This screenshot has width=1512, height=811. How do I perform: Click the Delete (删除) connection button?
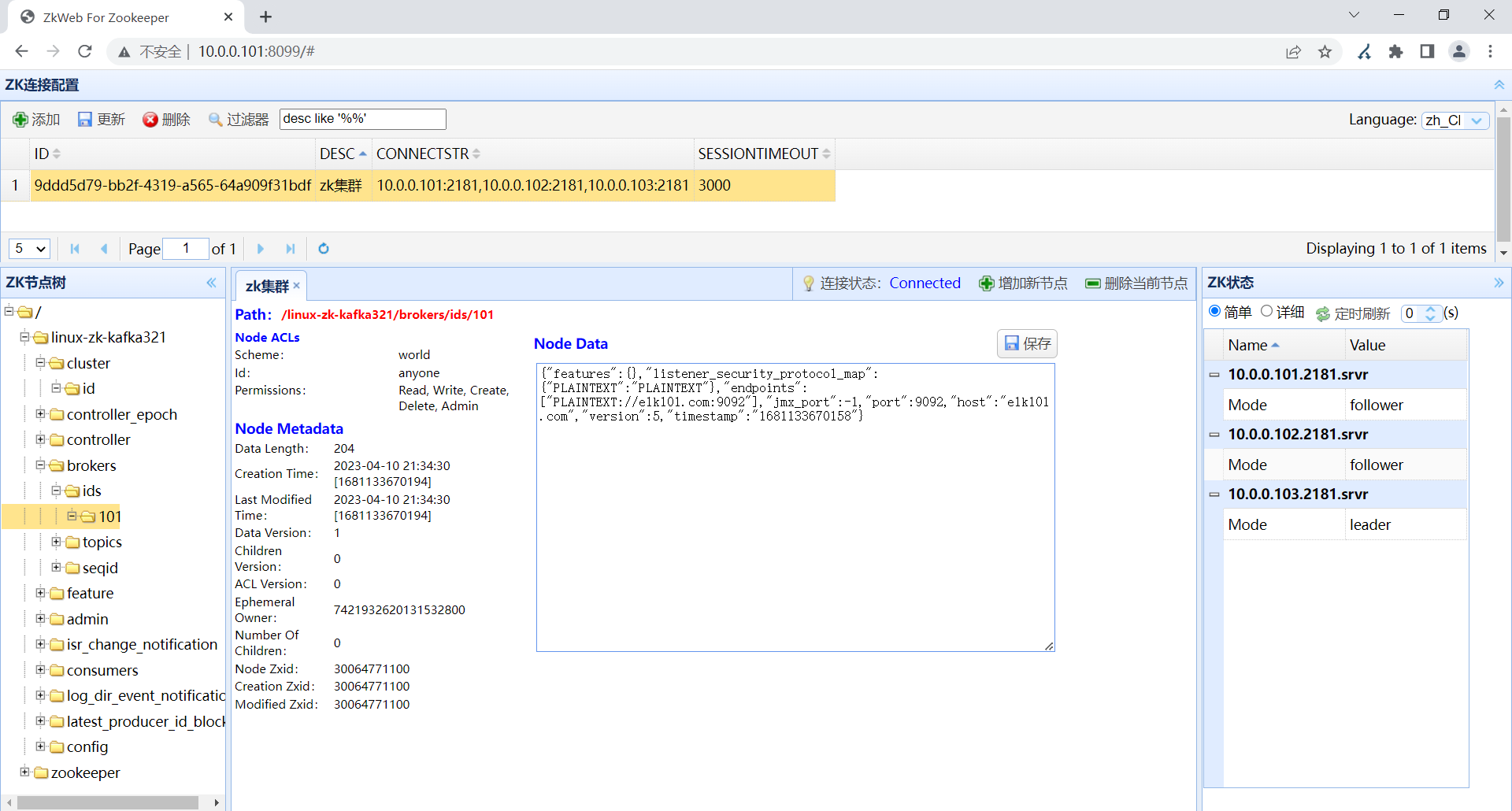[166, 119]
